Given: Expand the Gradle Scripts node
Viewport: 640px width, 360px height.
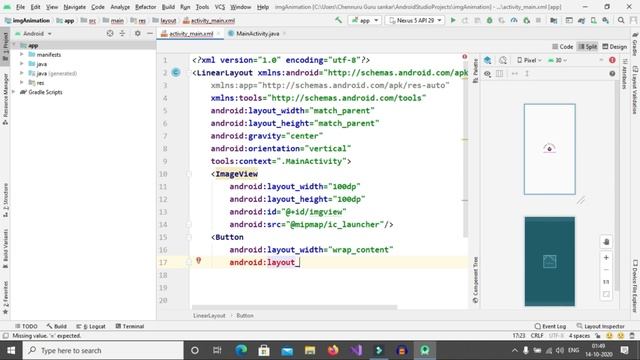Looking at the screenshot, I should pos(14,92).
